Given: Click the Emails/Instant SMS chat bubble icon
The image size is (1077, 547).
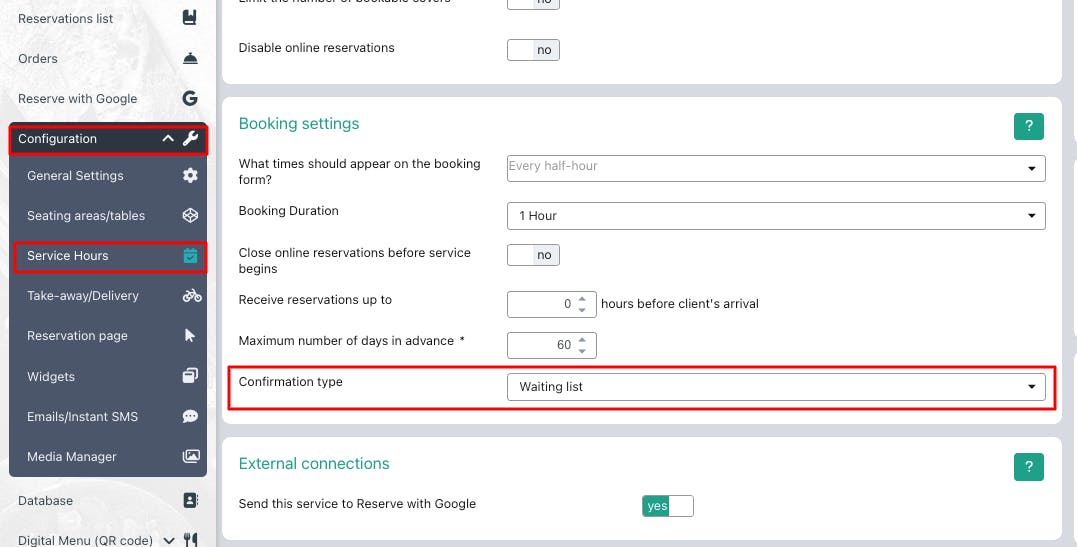Looking at the screenshot, I should point(190,416).
